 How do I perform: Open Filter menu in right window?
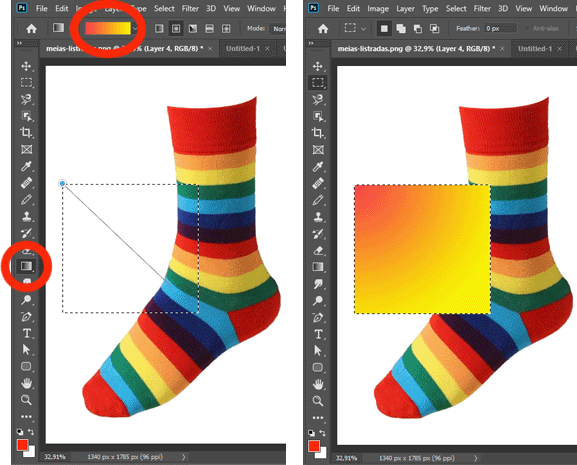(482, 8)
